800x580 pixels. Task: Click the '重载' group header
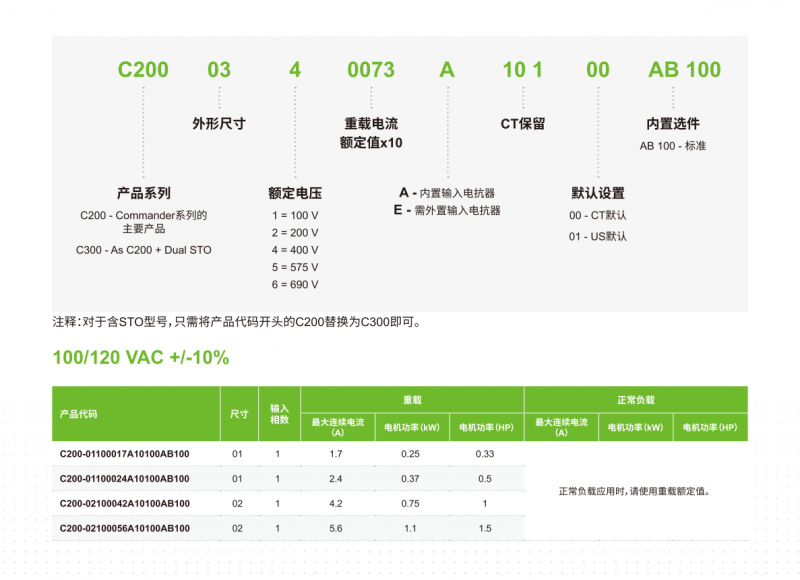[412, 400]
